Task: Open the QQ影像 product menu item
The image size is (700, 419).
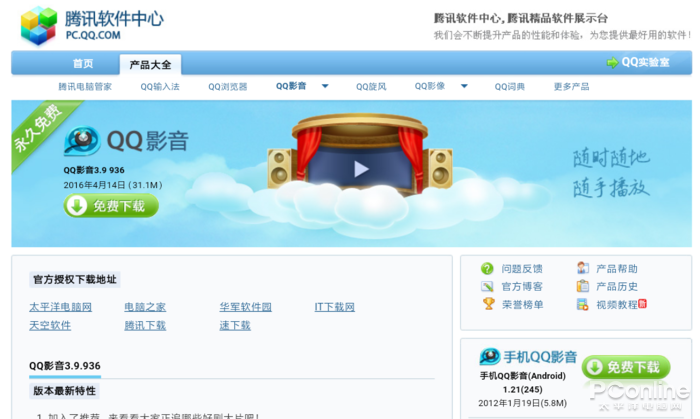Action: point(430,86)
